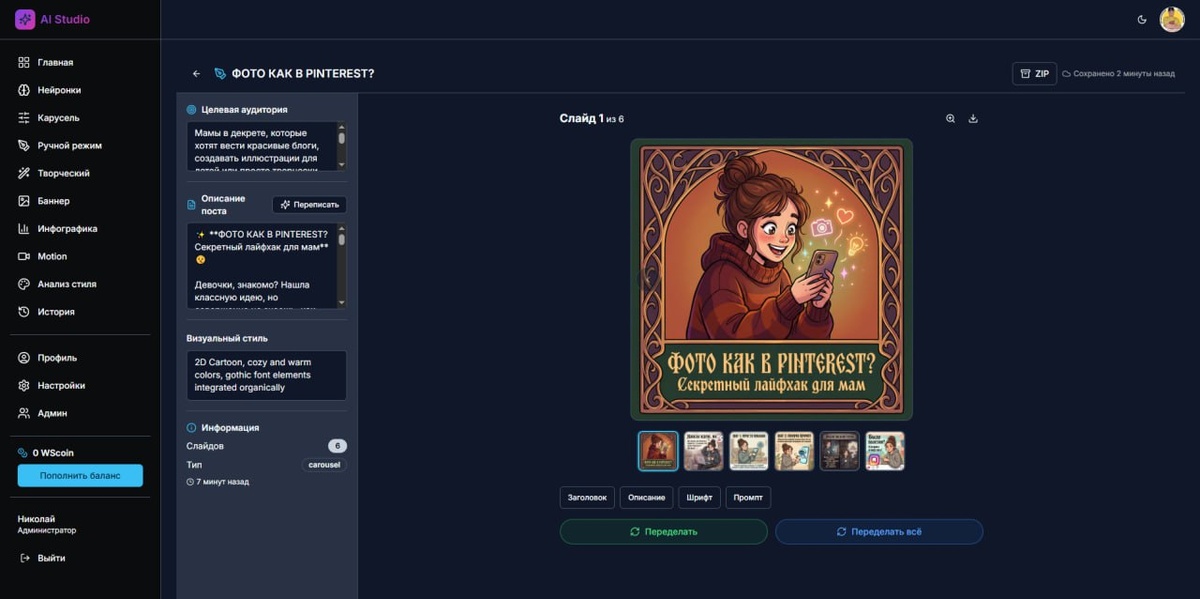Click the tag icon beside the title
1200x599 pixels.
pos(220,74)
